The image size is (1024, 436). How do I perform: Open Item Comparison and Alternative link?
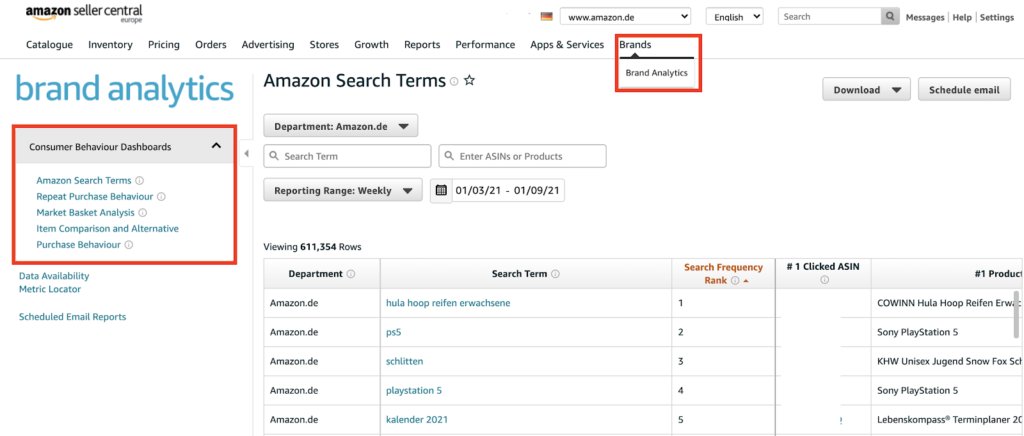[108, 229]
